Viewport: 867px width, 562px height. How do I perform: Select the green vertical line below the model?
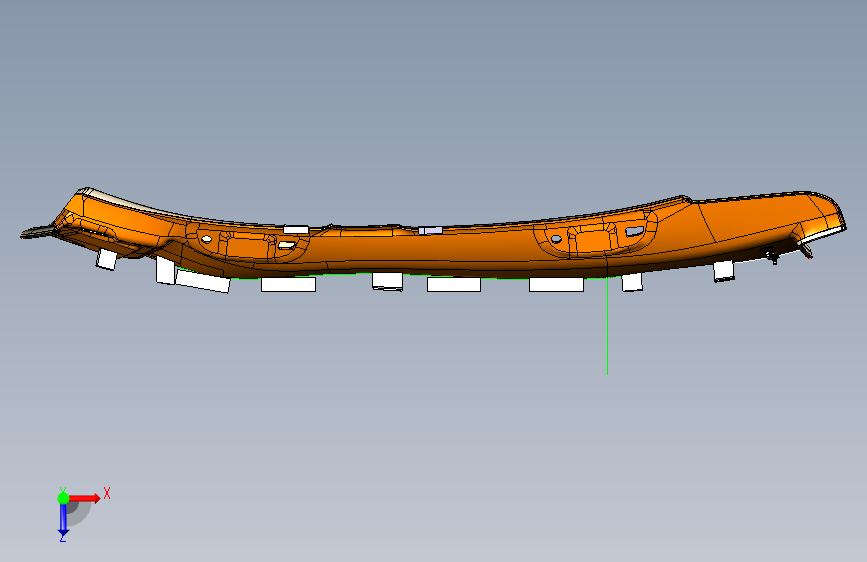coord(608,325)
